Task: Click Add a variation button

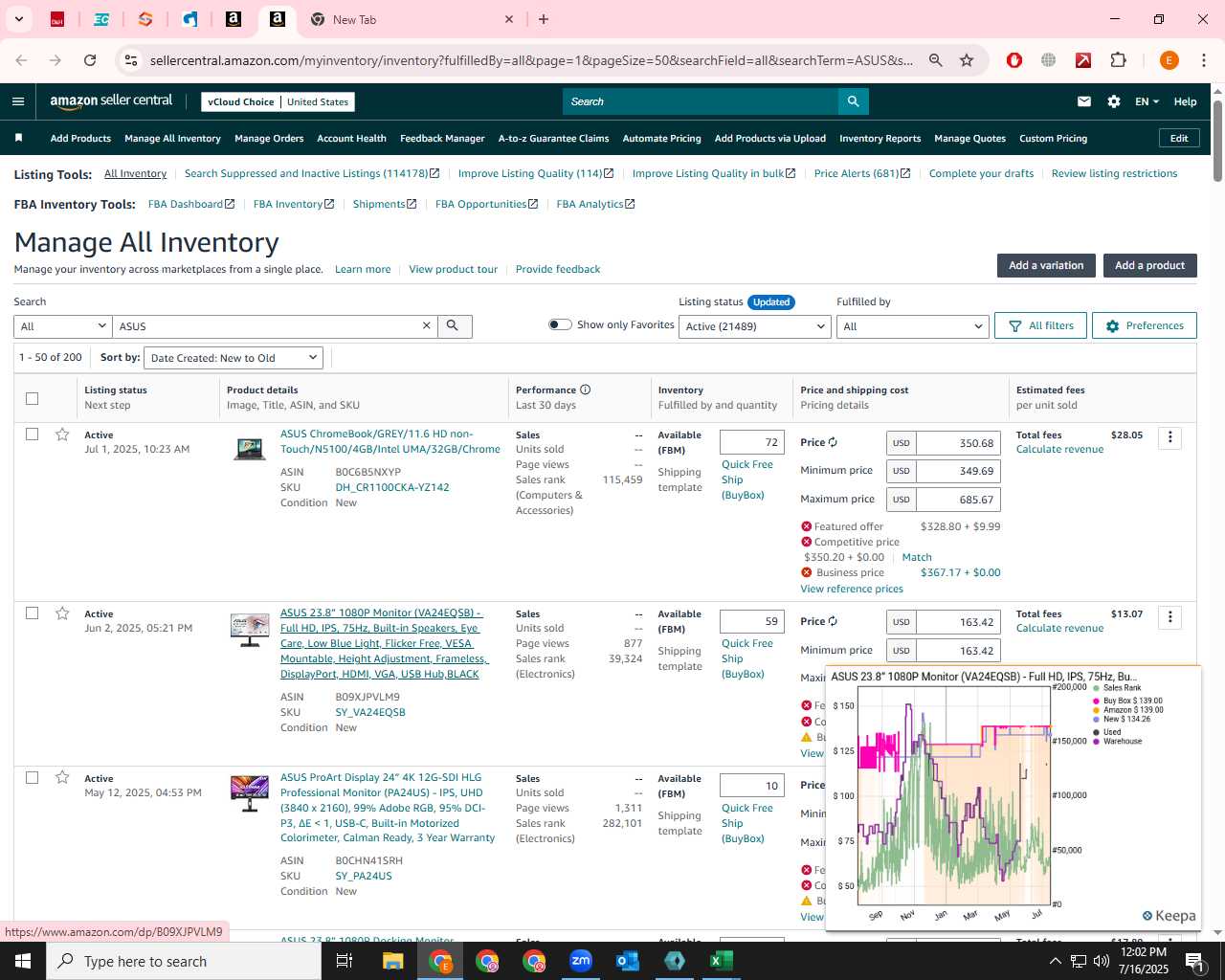Action: (1046, 265)
